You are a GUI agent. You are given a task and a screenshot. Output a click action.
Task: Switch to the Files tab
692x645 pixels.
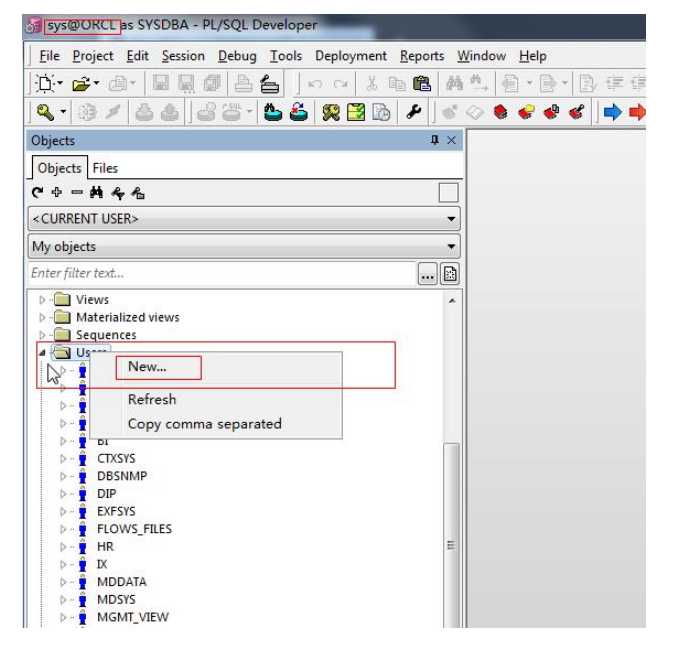105,168
